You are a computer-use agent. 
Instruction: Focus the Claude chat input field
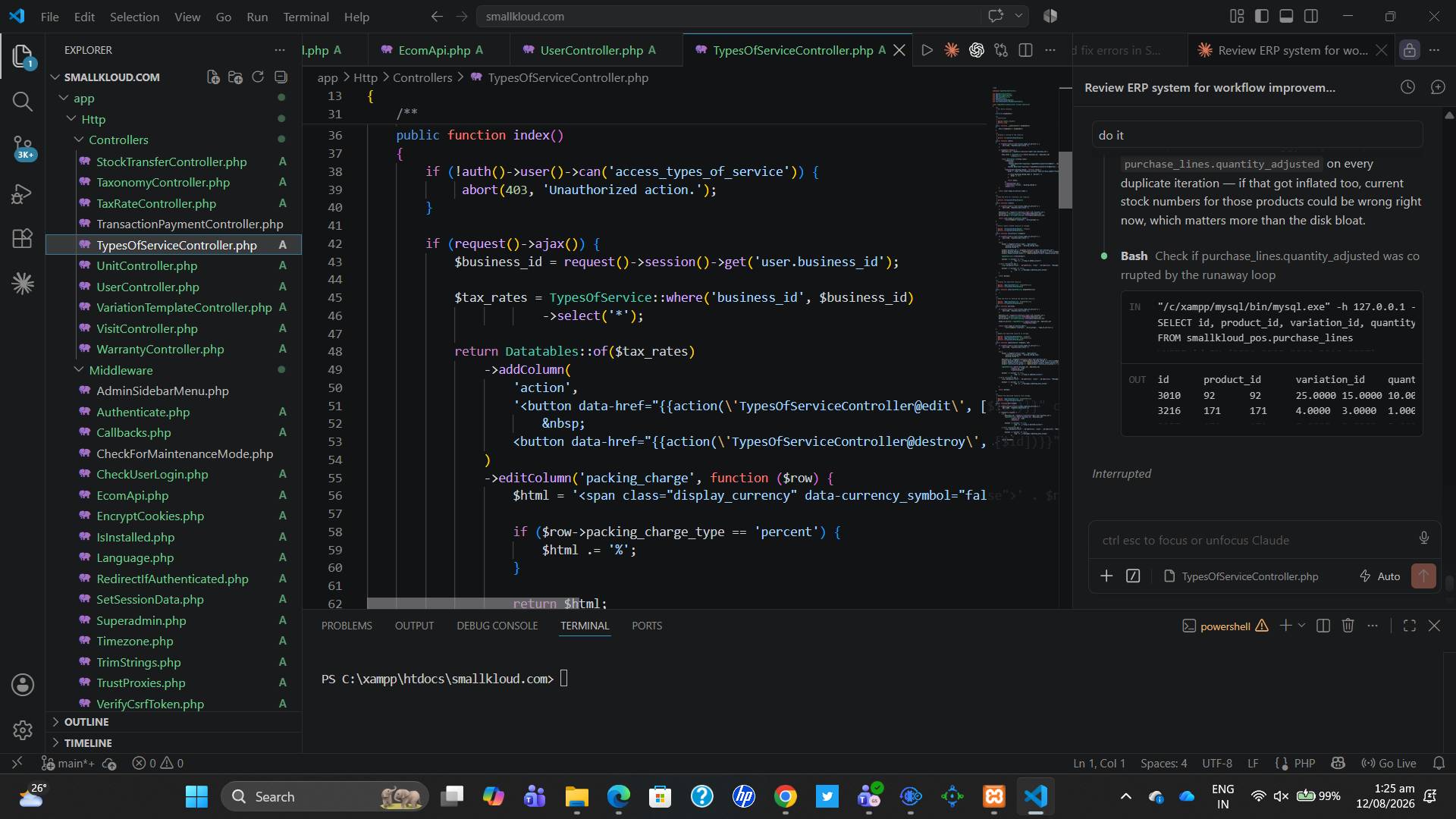coord(1254,540)
